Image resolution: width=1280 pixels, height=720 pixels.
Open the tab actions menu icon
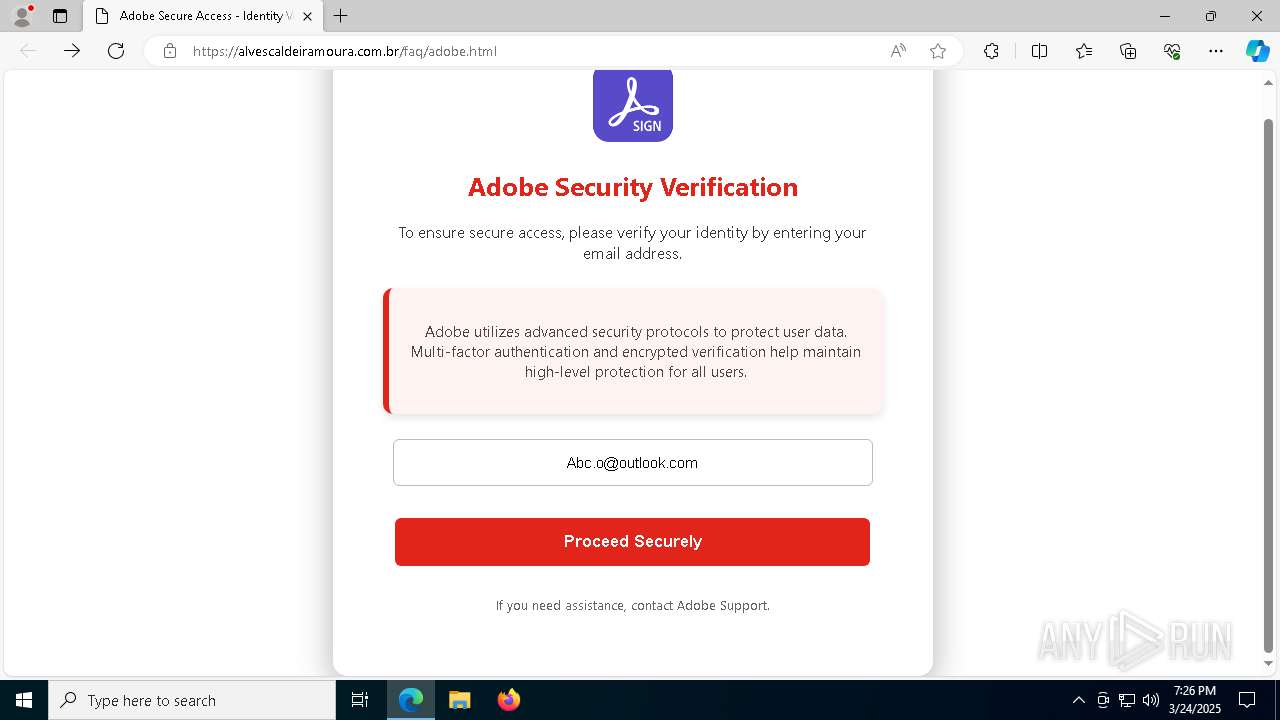pyautogui.click(x=60, y=16)
